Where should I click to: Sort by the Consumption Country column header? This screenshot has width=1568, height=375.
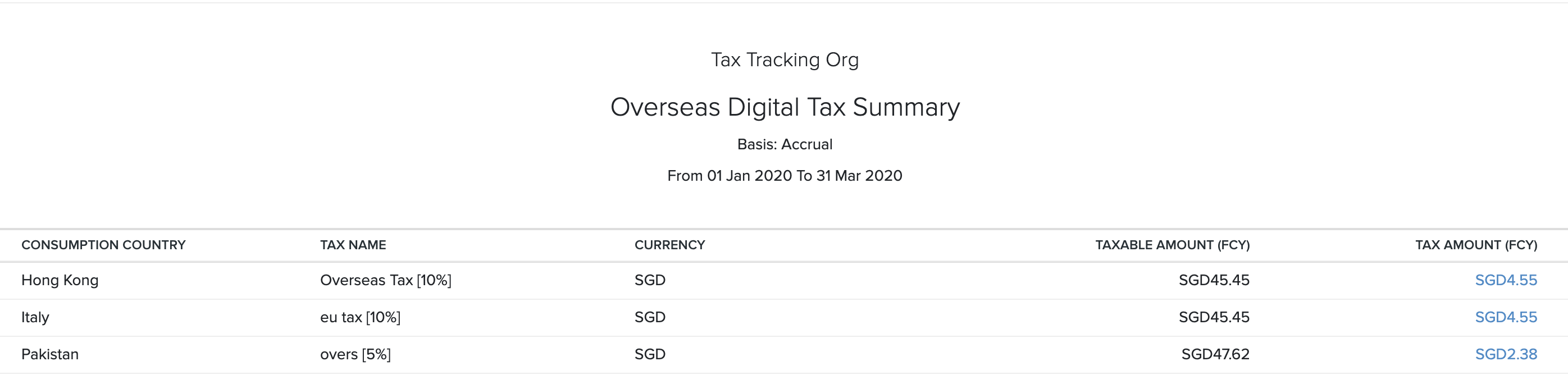click(x=103, y=245)
